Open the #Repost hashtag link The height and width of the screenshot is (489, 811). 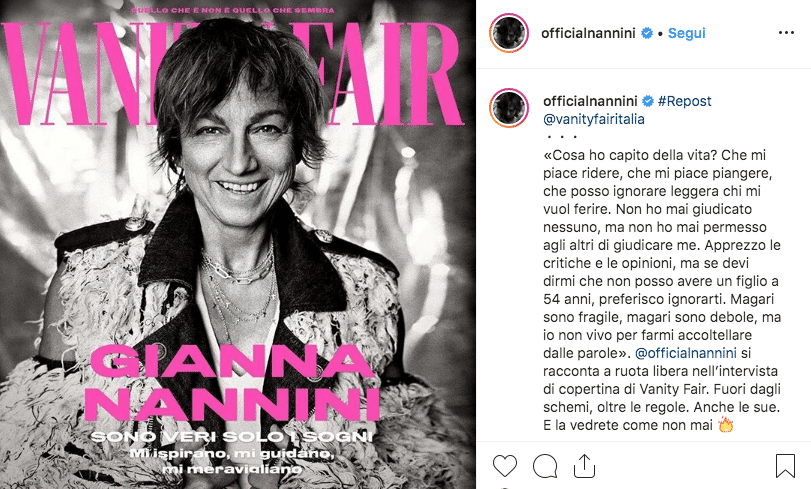coord(684,101)
